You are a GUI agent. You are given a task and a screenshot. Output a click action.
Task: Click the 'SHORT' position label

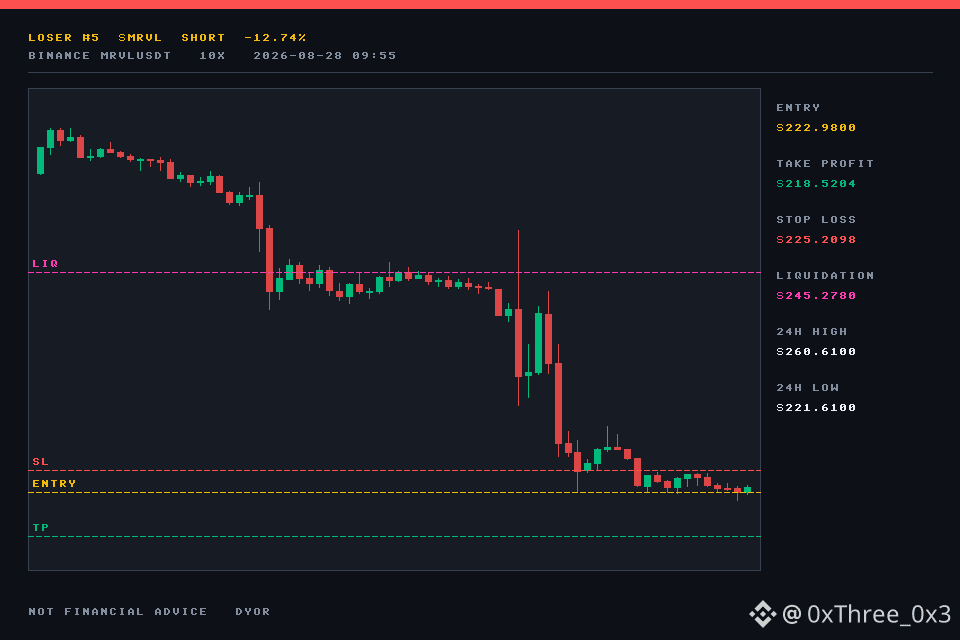203,37
